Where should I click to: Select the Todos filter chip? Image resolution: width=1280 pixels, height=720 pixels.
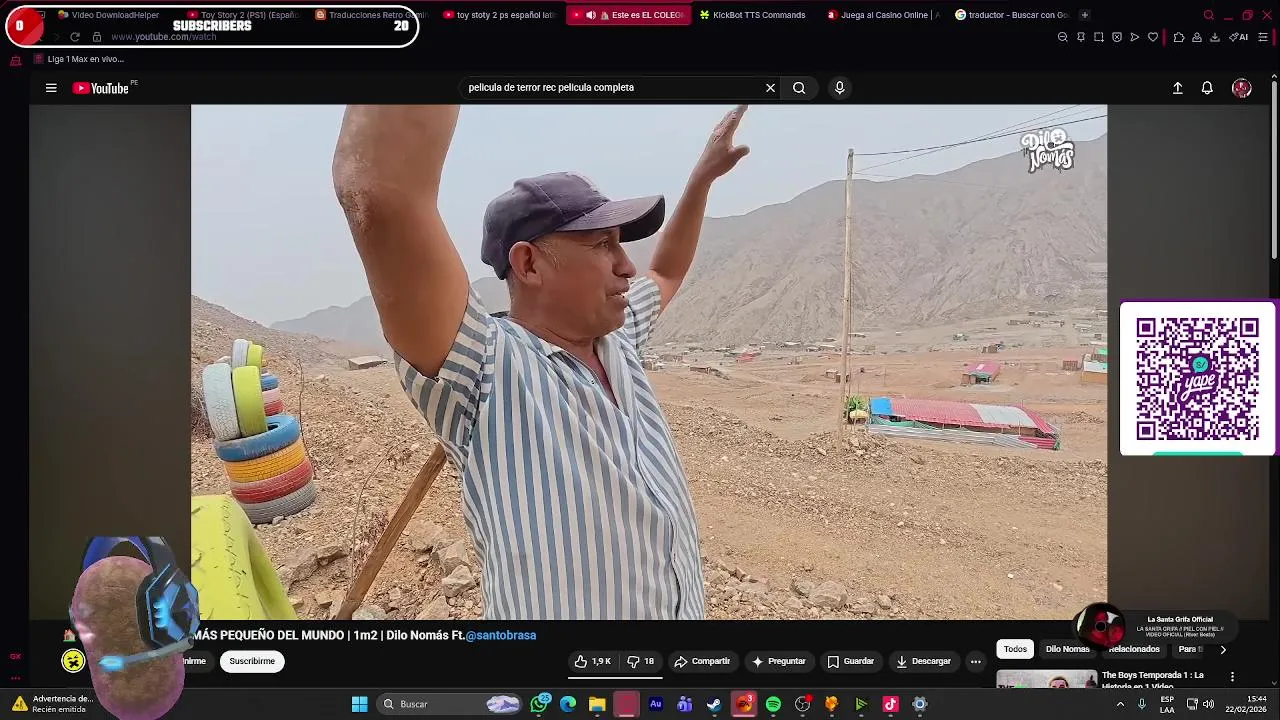(1015, 649)
